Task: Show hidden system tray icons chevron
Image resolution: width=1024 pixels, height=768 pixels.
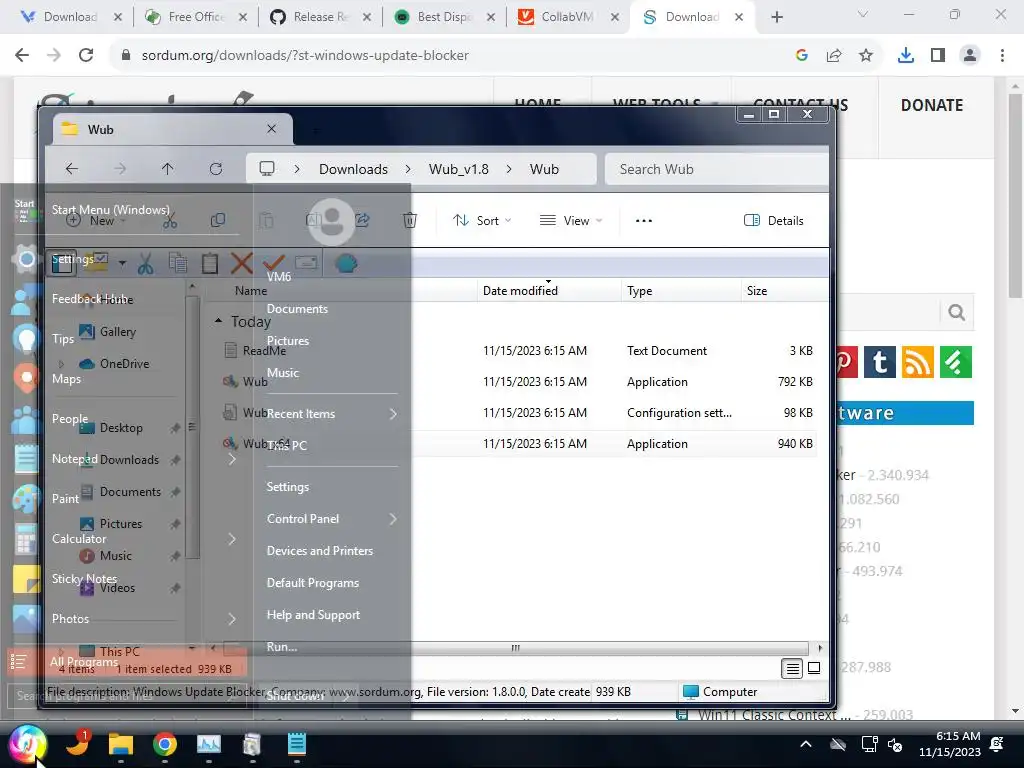Action: click(806, 744)
